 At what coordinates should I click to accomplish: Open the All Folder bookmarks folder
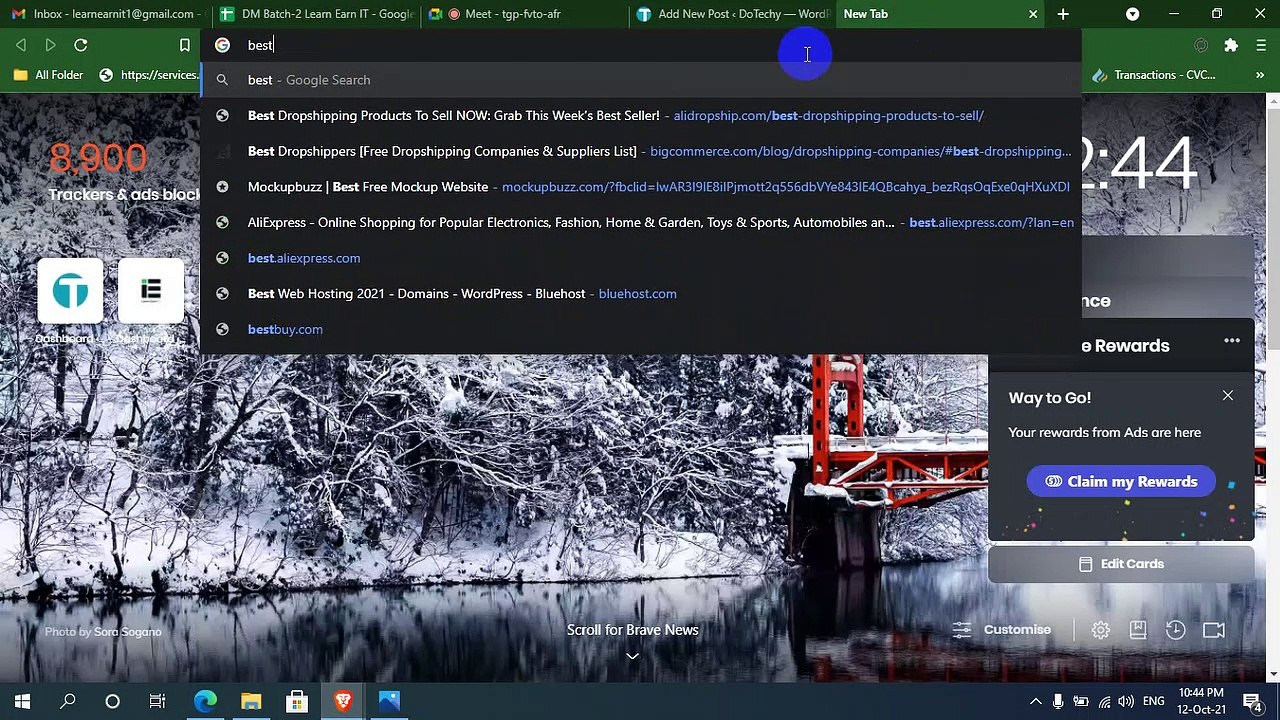[x=48, y=75]
